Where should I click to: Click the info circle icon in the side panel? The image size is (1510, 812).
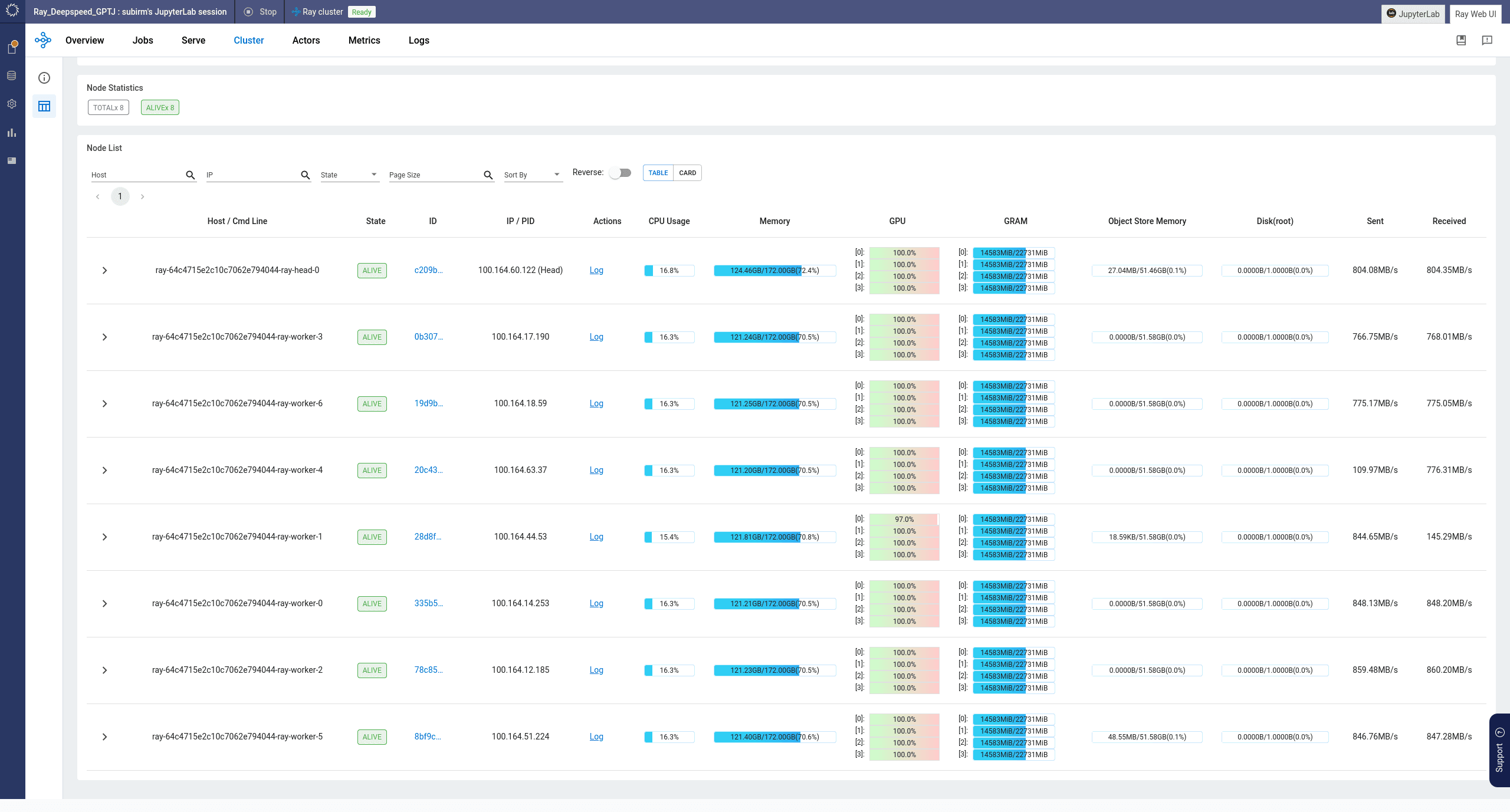pos(44,78)
